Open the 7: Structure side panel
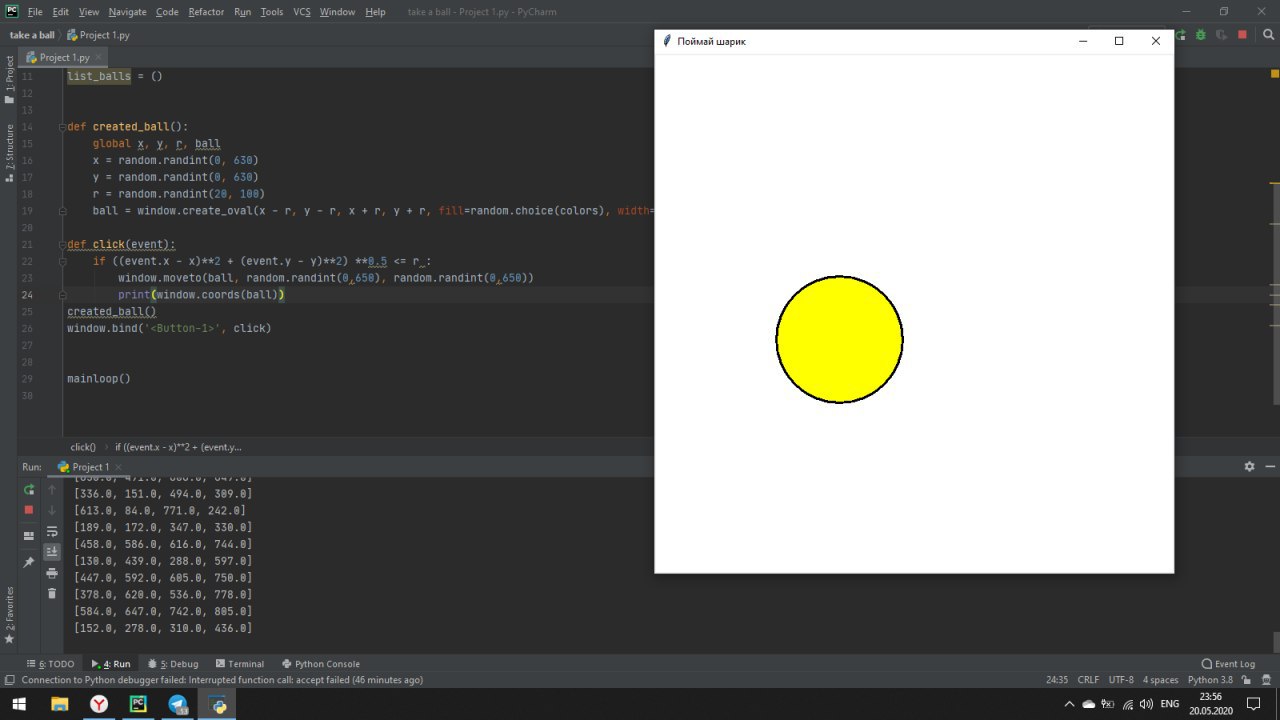 click(9, 154)
